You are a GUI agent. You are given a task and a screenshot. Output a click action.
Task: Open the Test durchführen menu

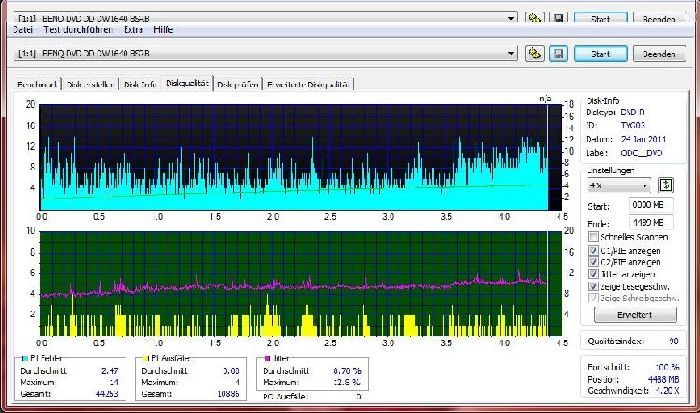click(78, 29)
